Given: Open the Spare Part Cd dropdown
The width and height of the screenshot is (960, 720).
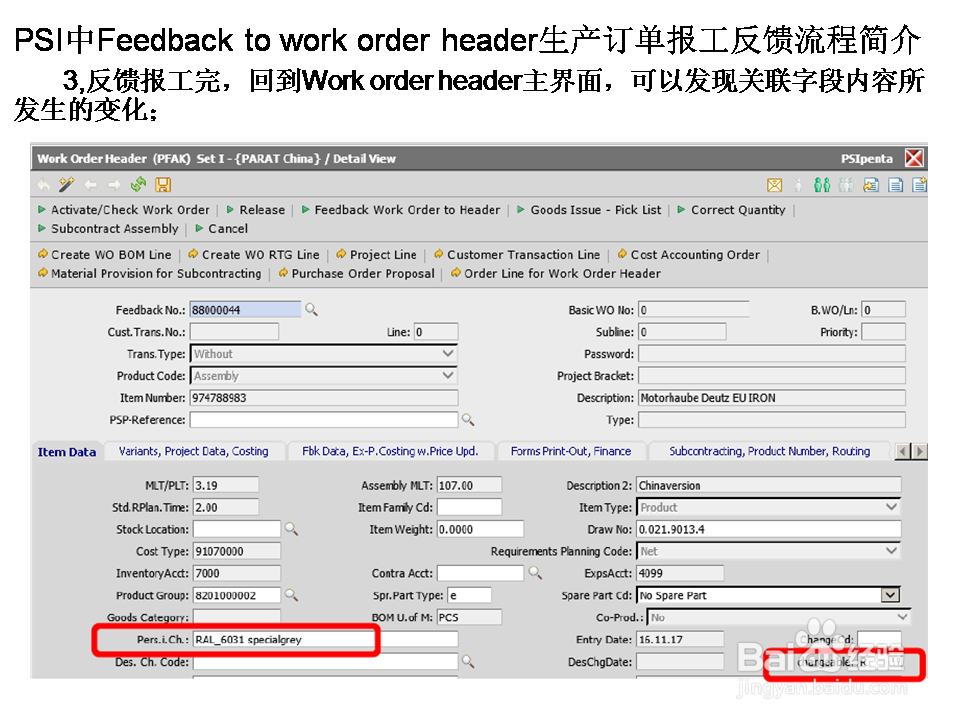Looking at the screenshot, I should pyautogui.click(x=890, y=595).
